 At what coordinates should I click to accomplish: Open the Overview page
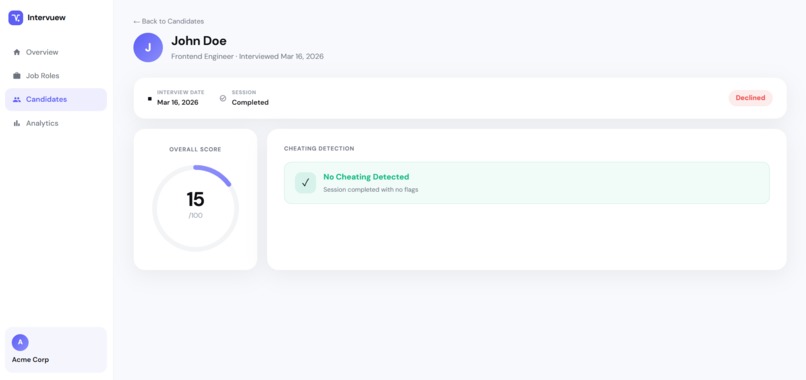[x=56, y=52]
